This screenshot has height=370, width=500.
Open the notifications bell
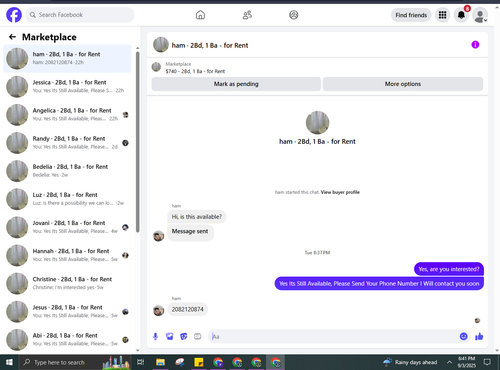[461, 15]
